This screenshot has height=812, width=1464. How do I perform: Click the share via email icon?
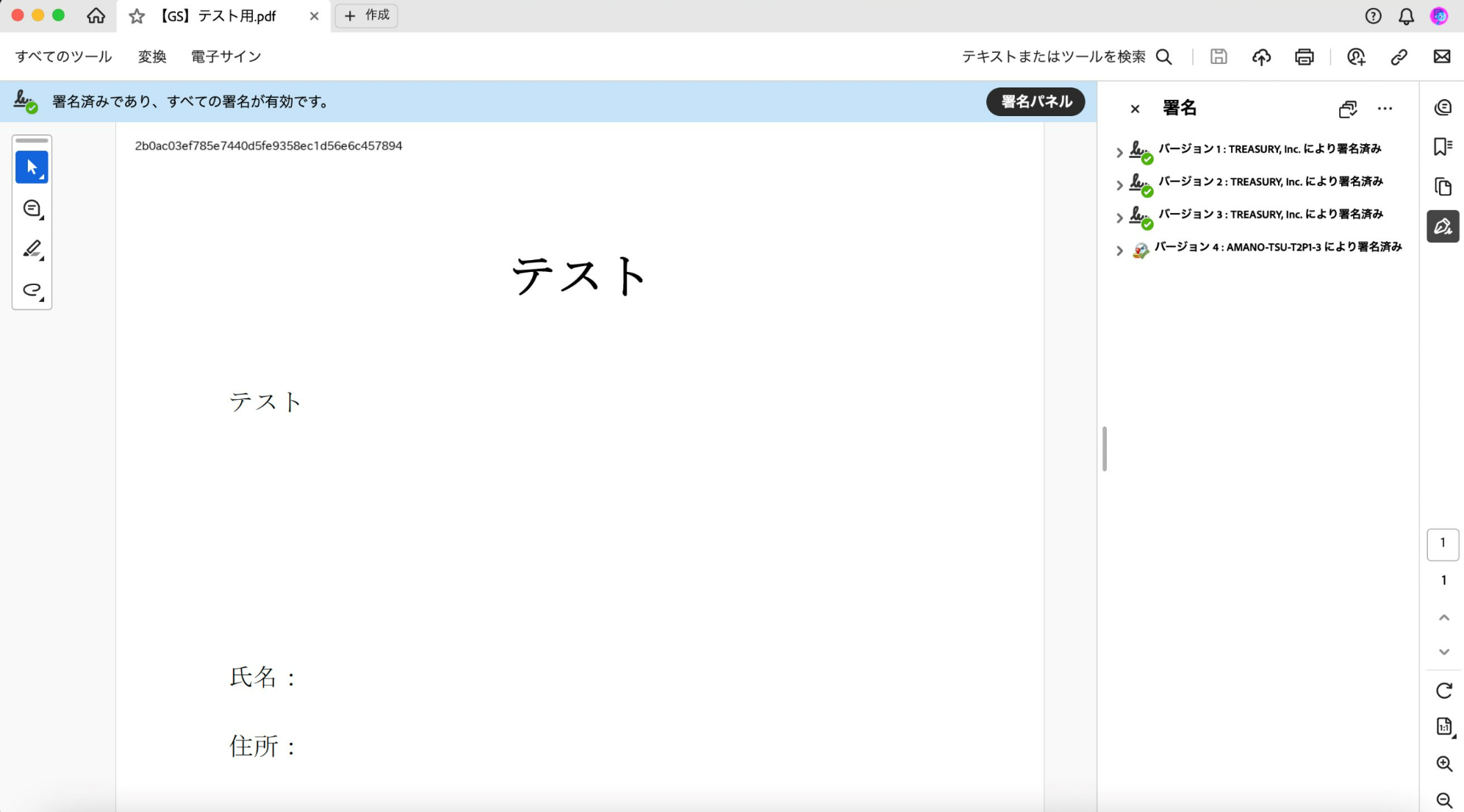[x=1441, y=57]
